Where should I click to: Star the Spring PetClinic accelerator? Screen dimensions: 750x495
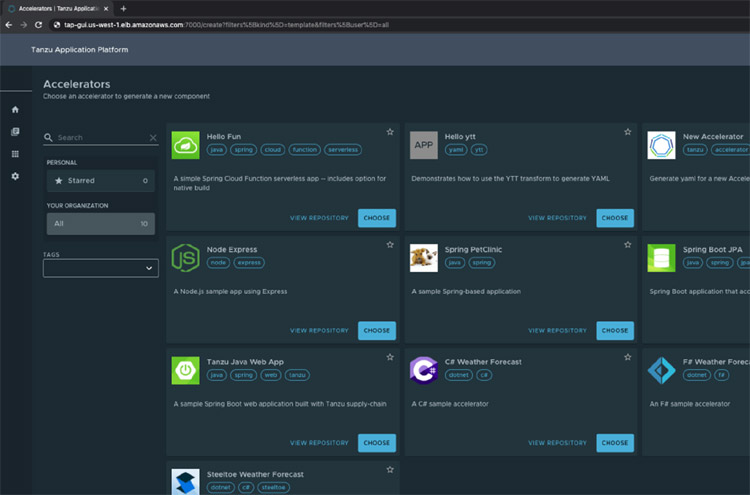[628, 245]
